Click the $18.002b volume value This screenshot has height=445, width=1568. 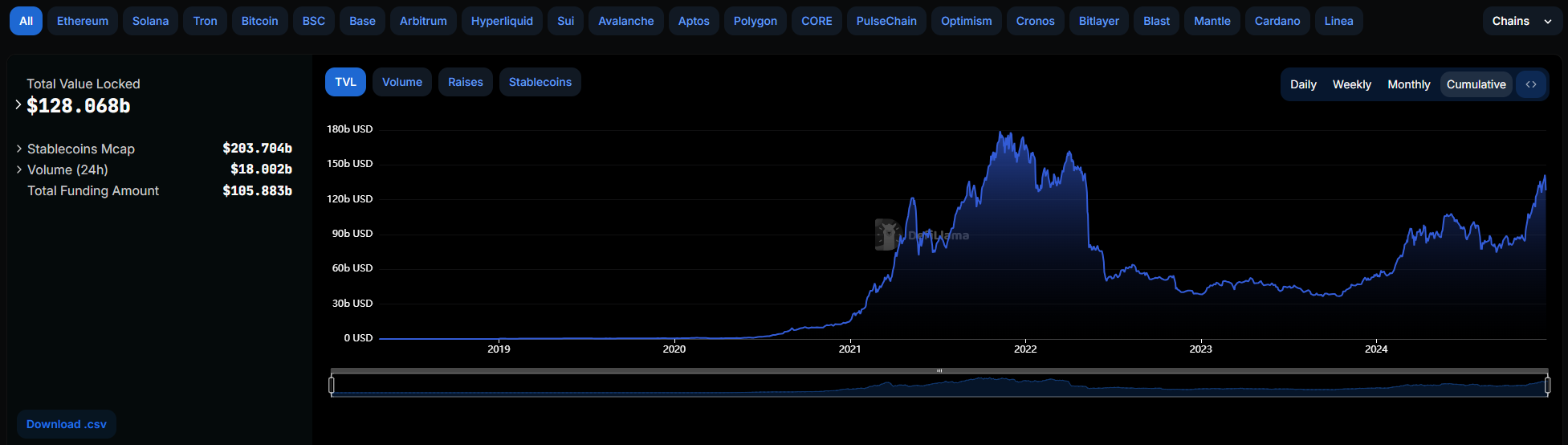[261, 169]
